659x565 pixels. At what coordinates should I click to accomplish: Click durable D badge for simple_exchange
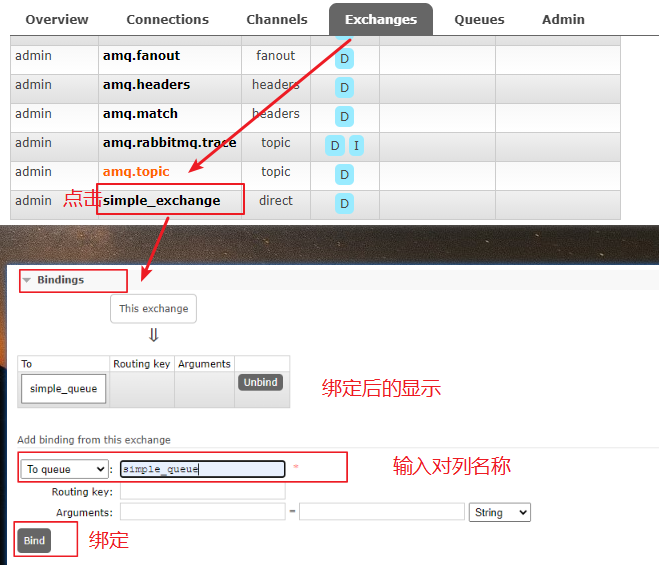(344, 204)
